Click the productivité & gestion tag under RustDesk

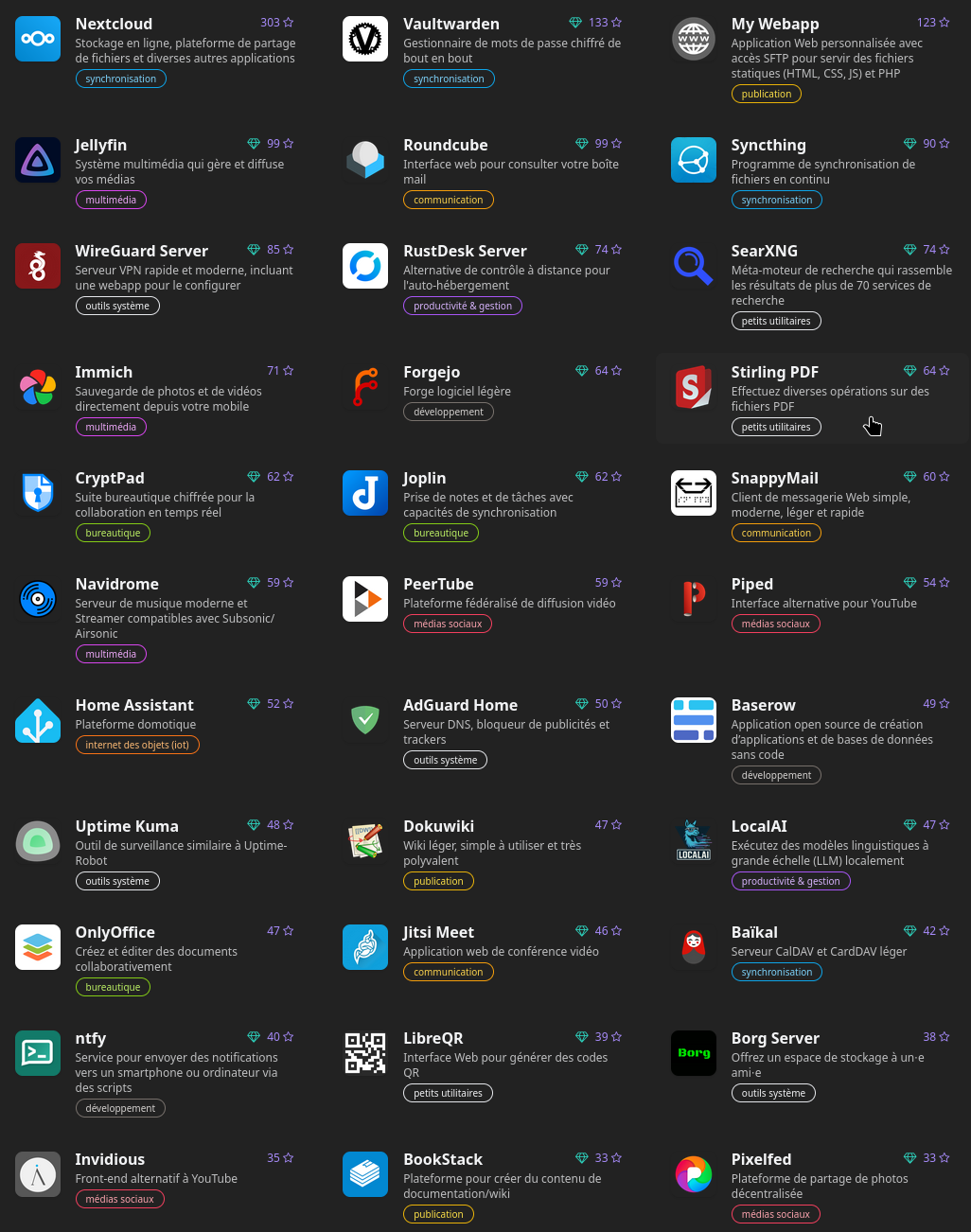(463, 306)
